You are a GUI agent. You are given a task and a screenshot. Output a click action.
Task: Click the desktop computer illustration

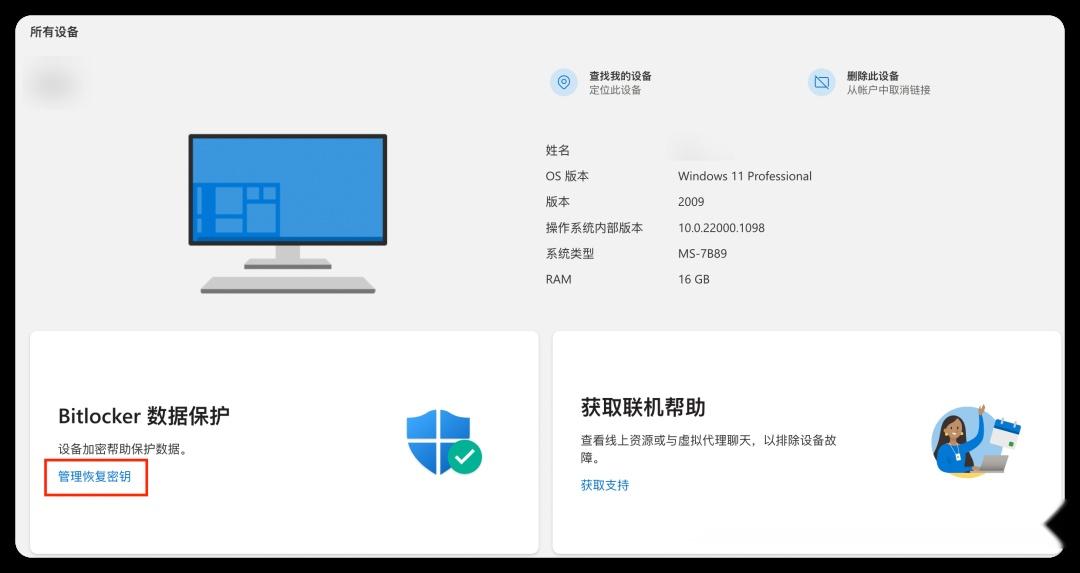pos(288,213)
